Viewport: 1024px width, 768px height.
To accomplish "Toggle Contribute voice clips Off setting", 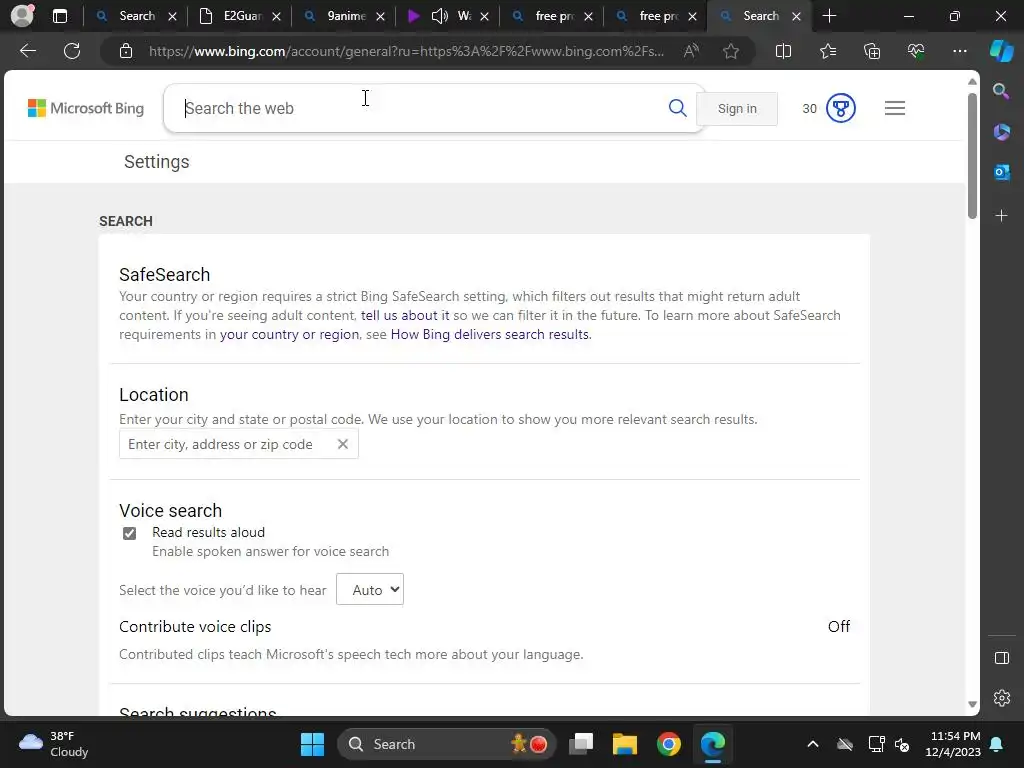I will click(x=839, y=627).
